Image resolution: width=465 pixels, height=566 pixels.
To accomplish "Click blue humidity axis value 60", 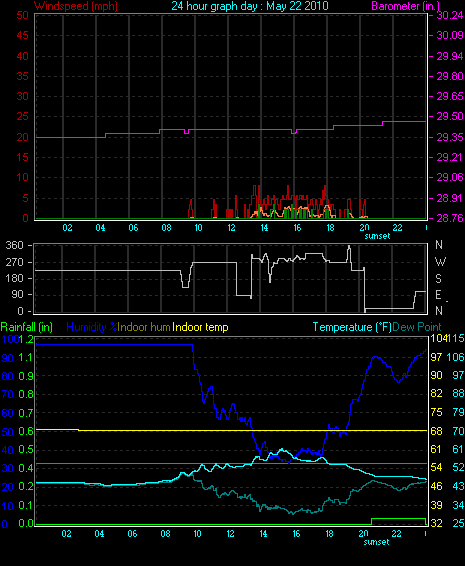I will tap(8, 413).
